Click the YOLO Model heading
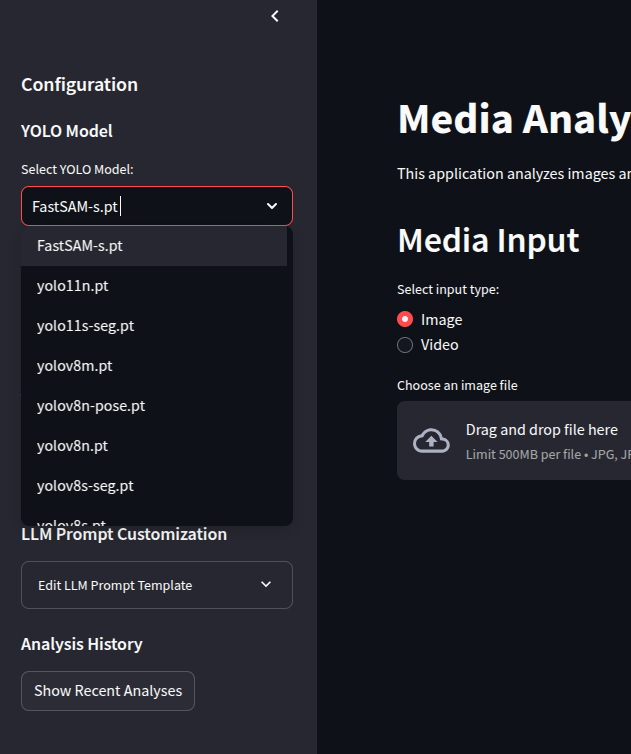 coord(67,131)
